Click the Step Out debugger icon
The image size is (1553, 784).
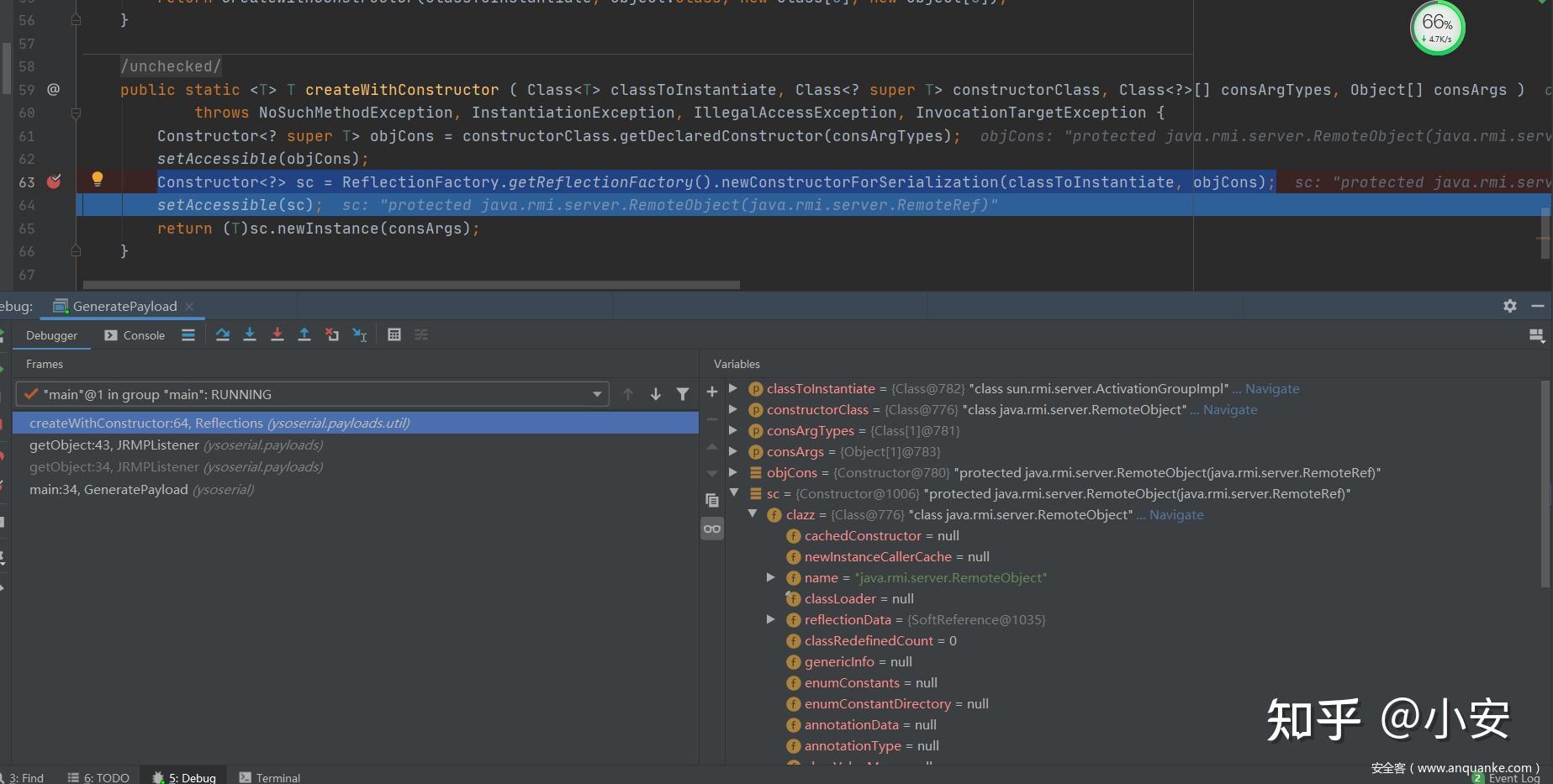tap(304, 334)
